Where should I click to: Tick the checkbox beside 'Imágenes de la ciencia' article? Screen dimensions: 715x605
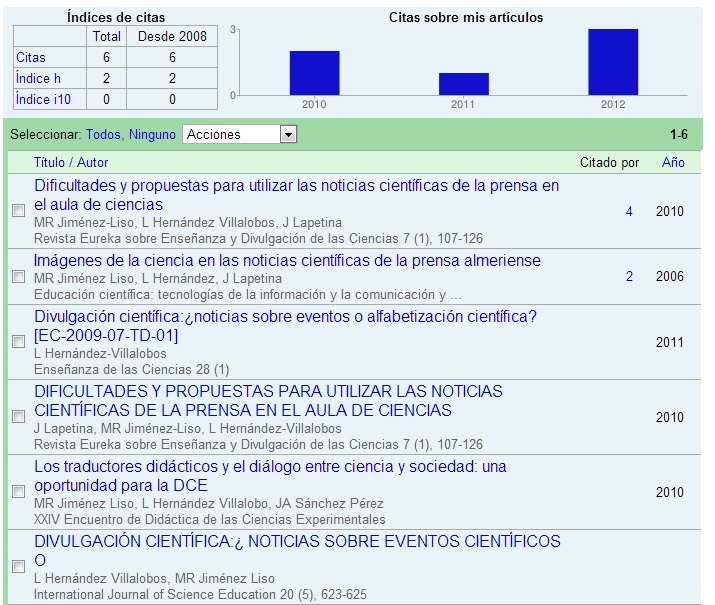[x=18, y=277]
